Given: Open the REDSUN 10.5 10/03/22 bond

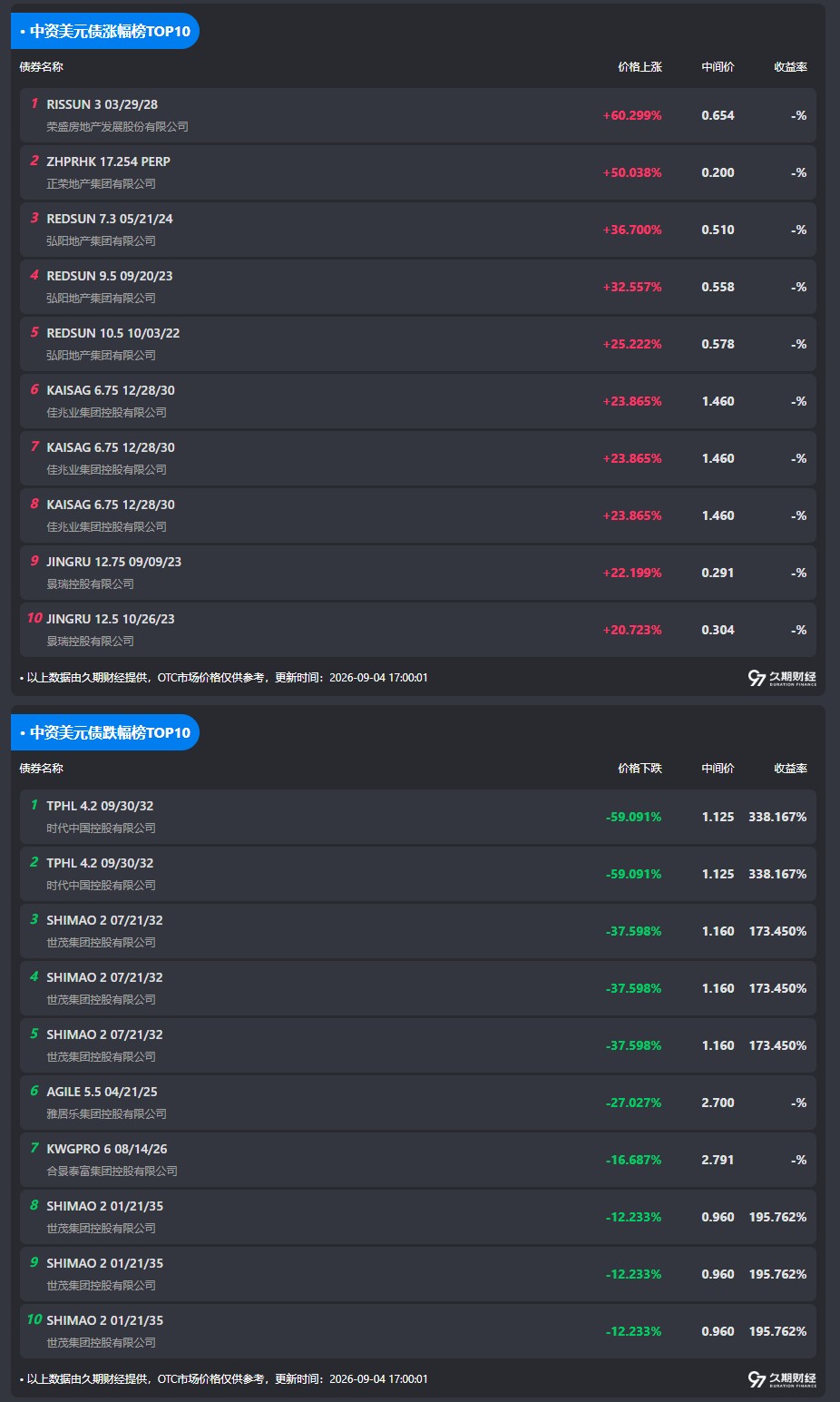Looking at the screenshot, I should pyautogui.click(x=113, y=333).
